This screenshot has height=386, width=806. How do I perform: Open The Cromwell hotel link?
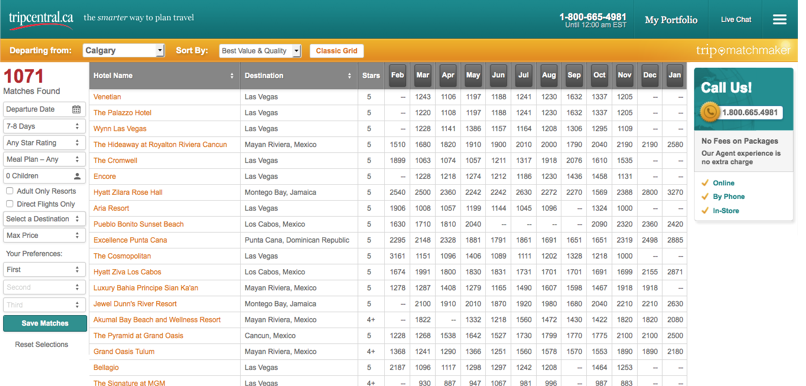115,160
